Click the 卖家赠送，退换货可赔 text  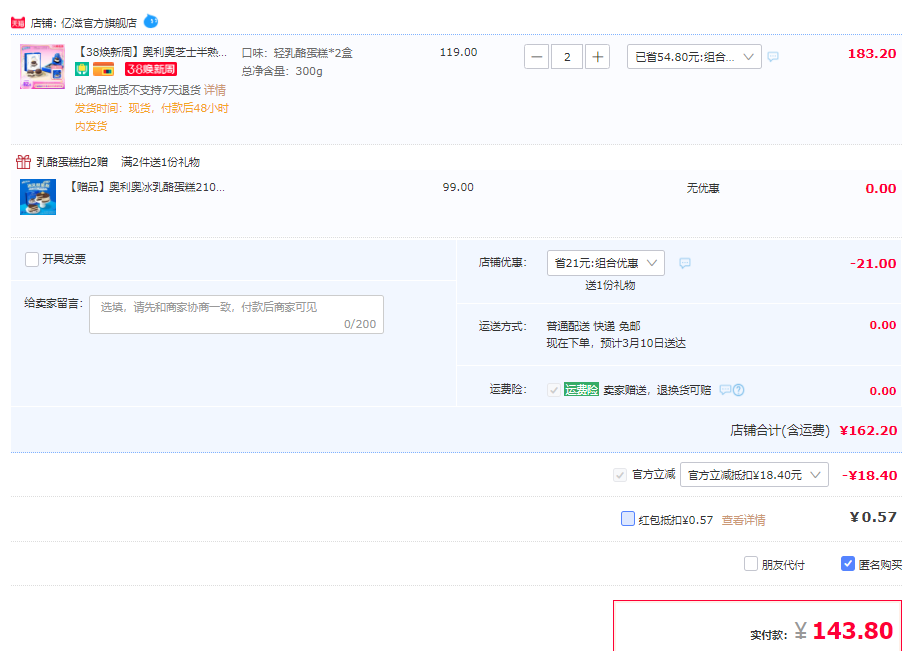(x=657, y=390)
